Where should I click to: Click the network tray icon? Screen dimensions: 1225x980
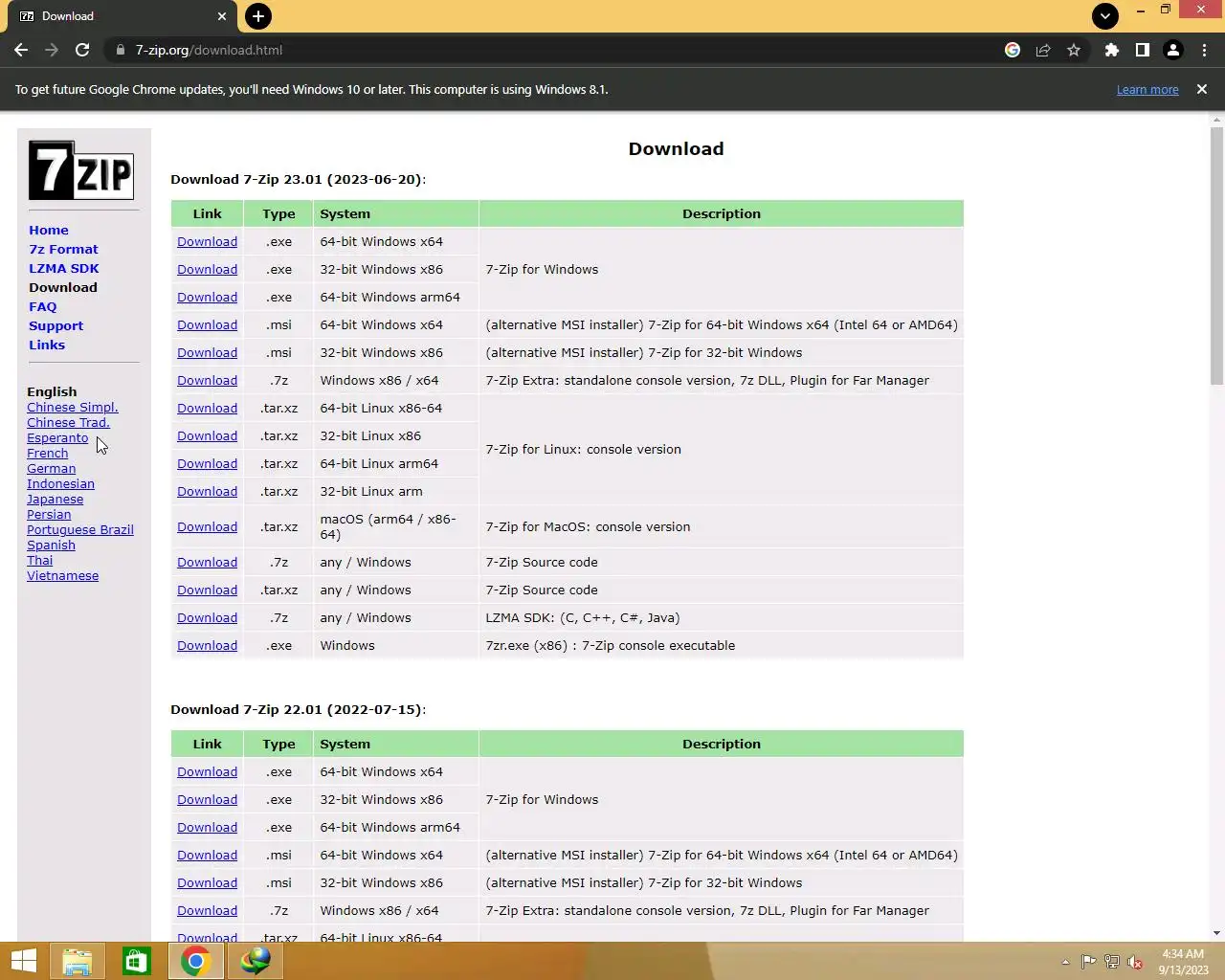pyautogui.click(x=1111, y=962)
